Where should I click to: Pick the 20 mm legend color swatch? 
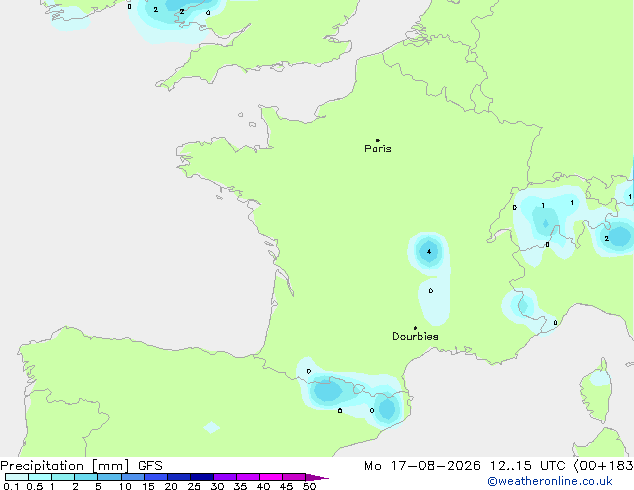[178, 477]
